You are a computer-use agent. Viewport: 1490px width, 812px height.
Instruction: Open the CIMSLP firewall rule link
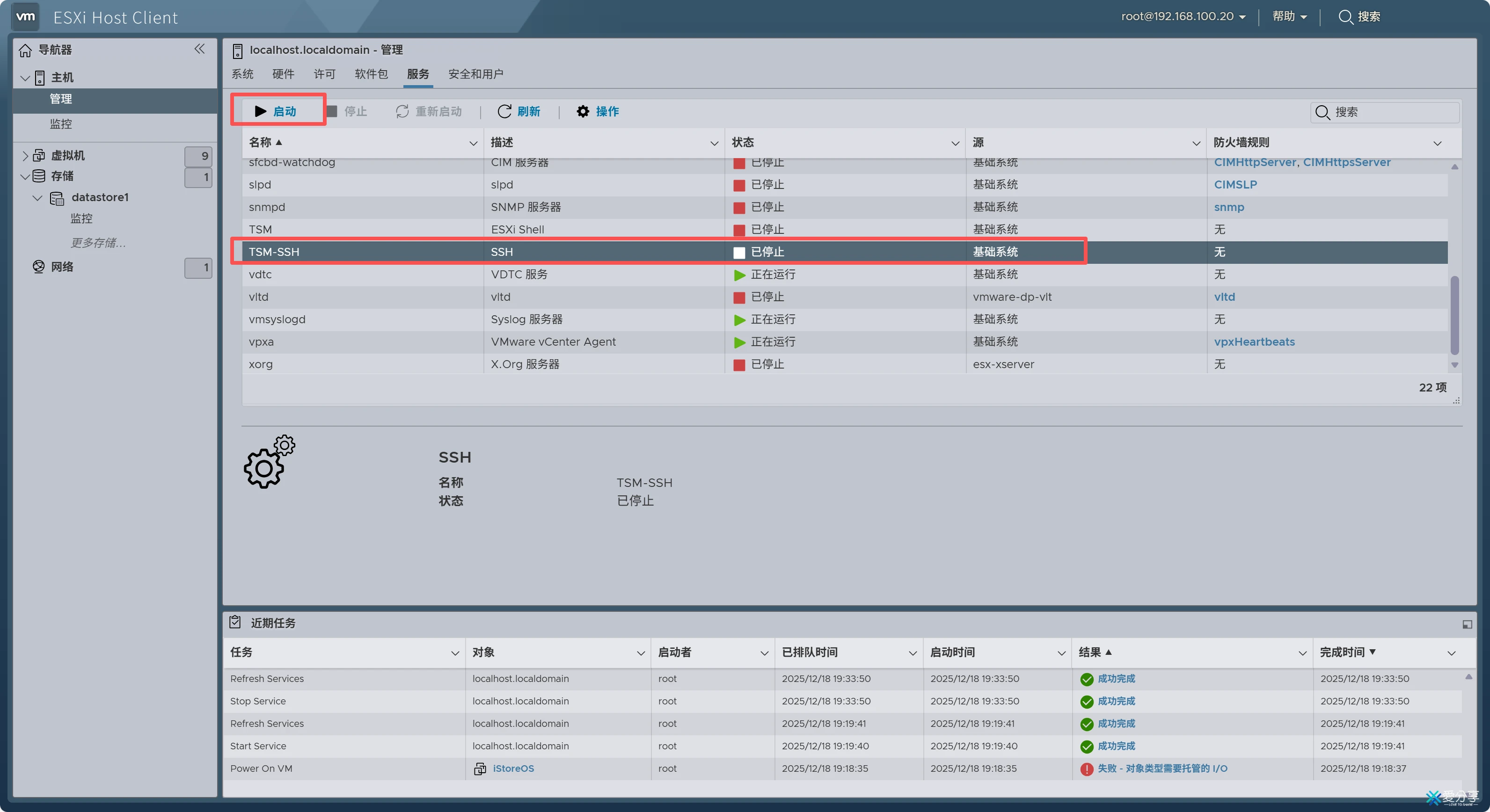pyautogui.click(x=1235, y=184)
